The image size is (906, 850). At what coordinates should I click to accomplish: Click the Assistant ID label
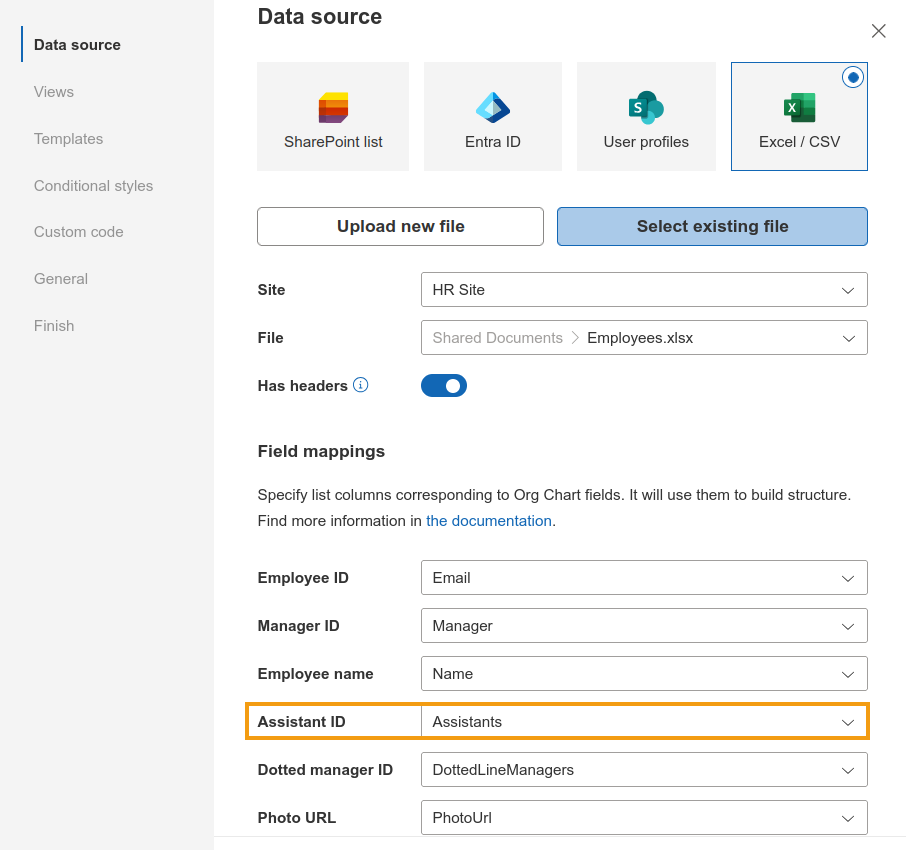point(302,721)
